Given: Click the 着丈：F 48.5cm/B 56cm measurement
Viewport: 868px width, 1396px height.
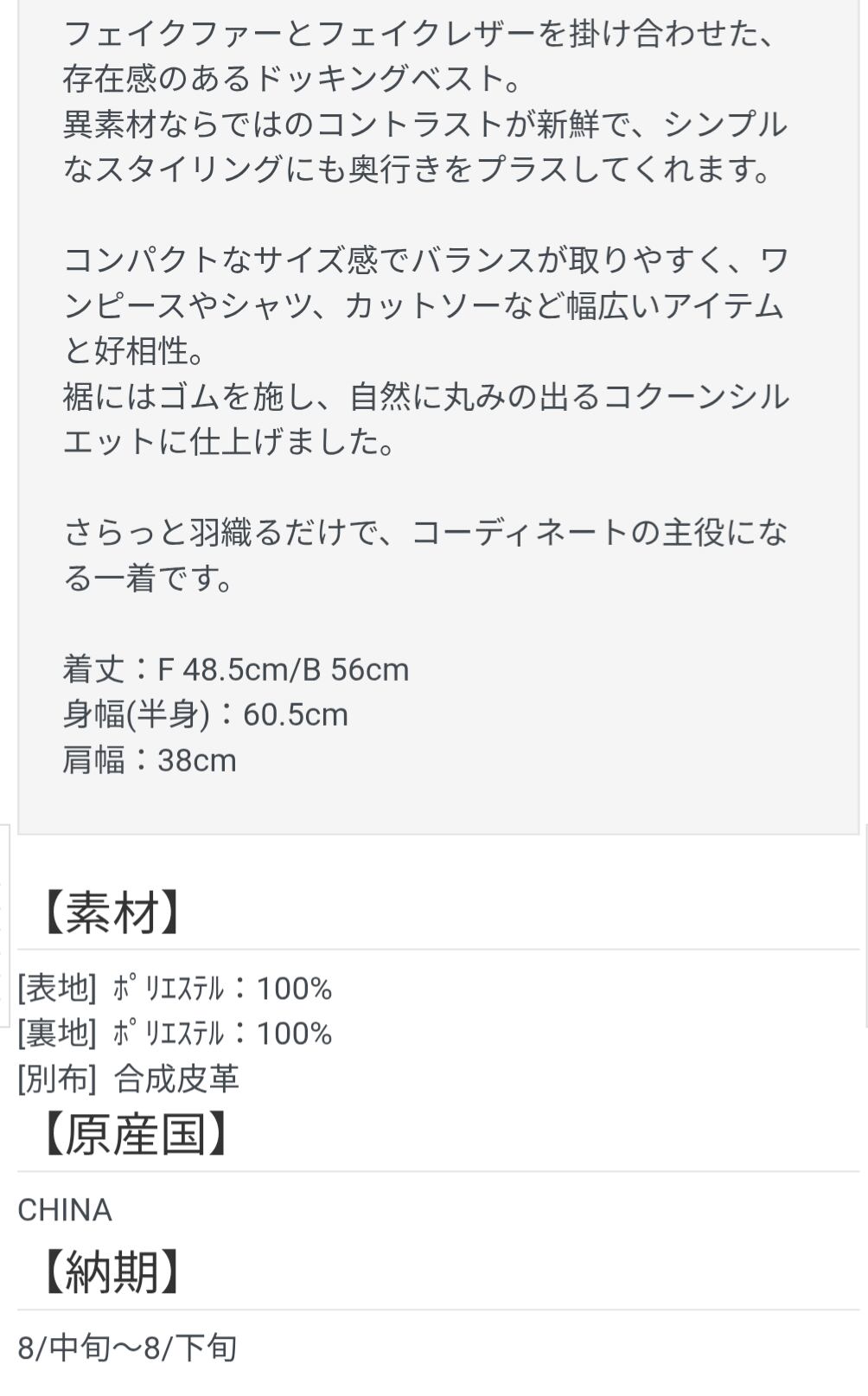Looking at the screenshot, I should pyautogui.click(x=236, y=669).
